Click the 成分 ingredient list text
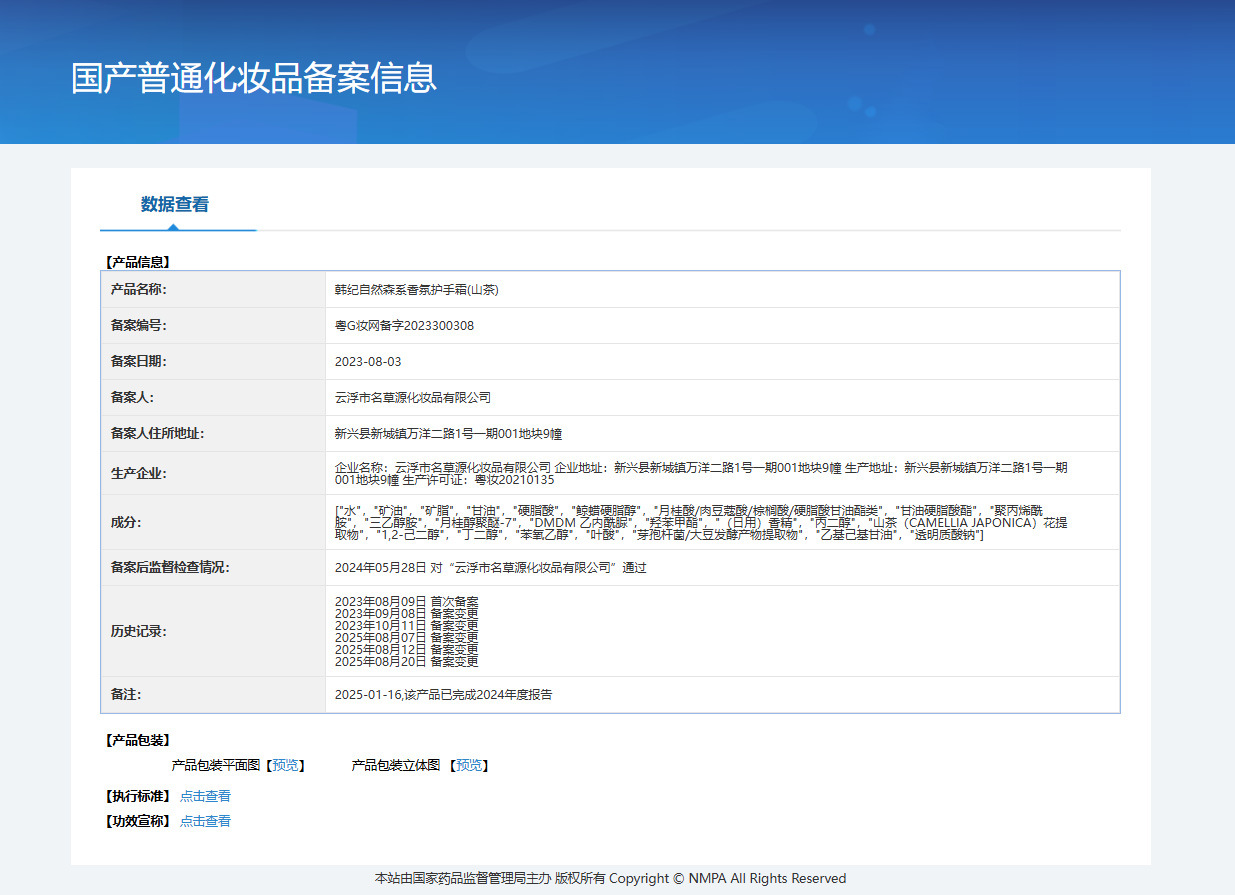The width and height of the screenshot is (1235, 895). [x=700, y=522]
